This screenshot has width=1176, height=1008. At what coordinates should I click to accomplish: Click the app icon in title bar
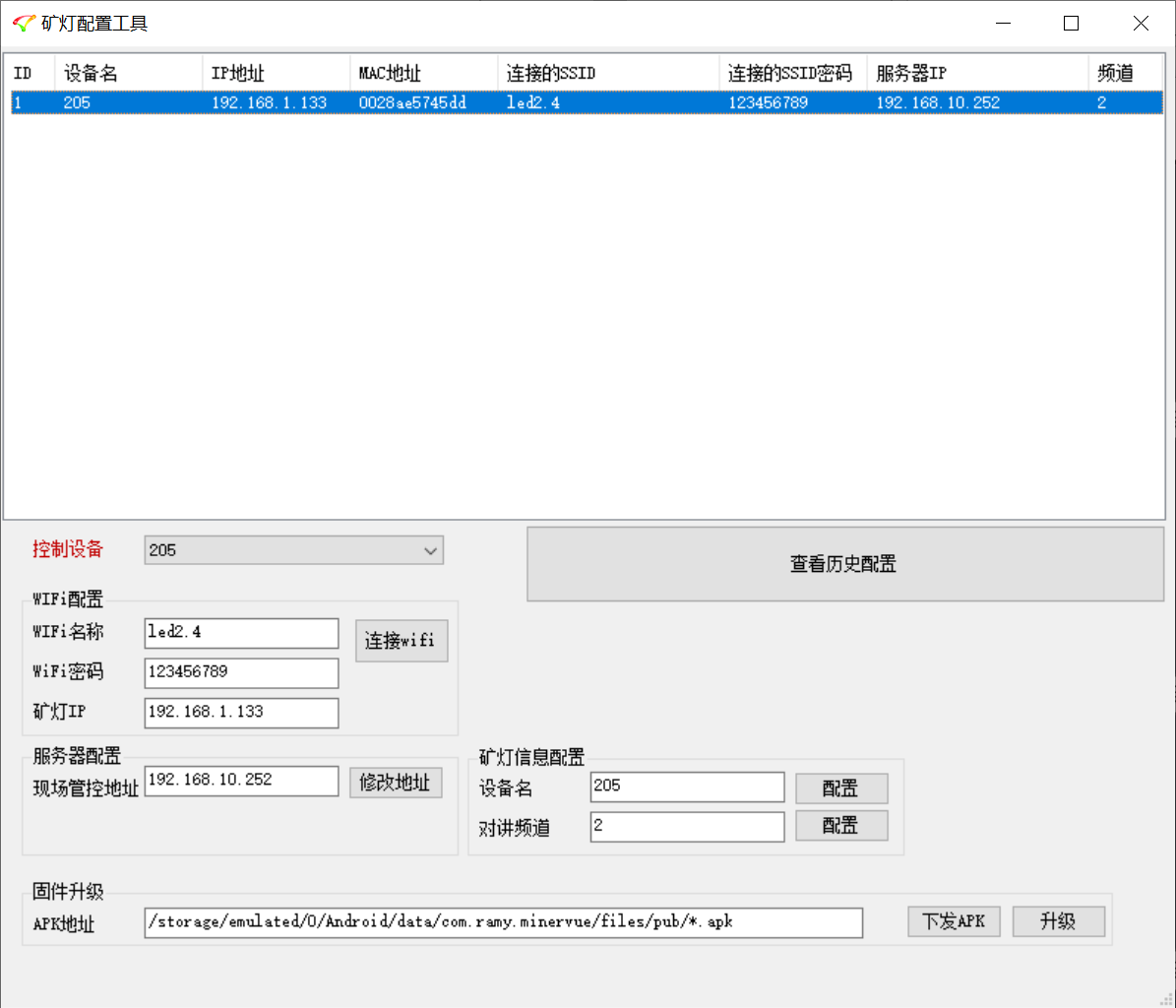[24, 24]
